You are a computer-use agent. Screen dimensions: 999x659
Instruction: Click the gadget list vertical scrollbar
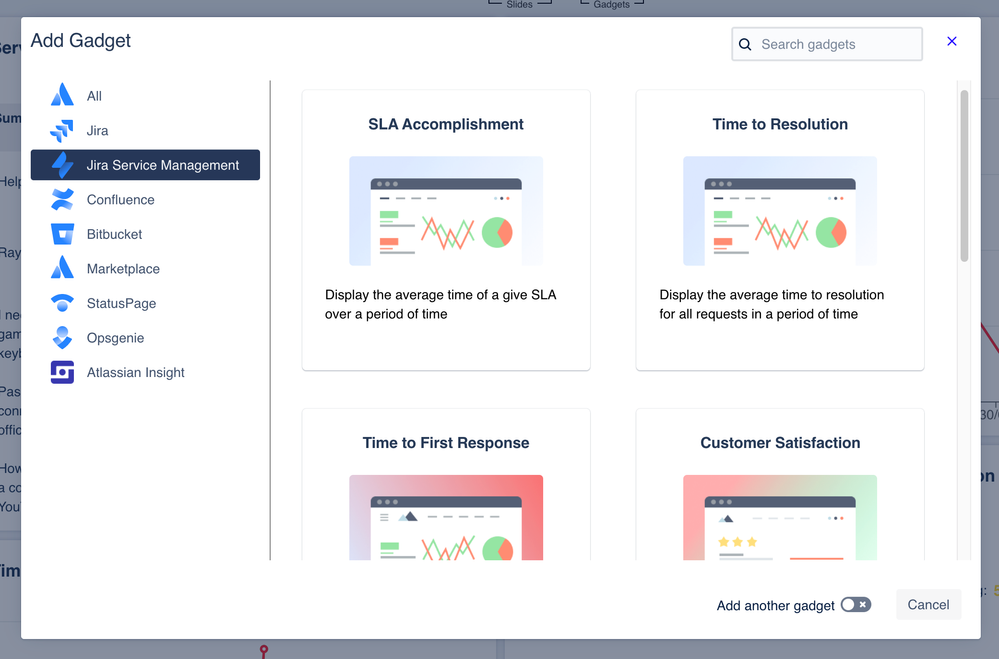(x=964, y=175)
